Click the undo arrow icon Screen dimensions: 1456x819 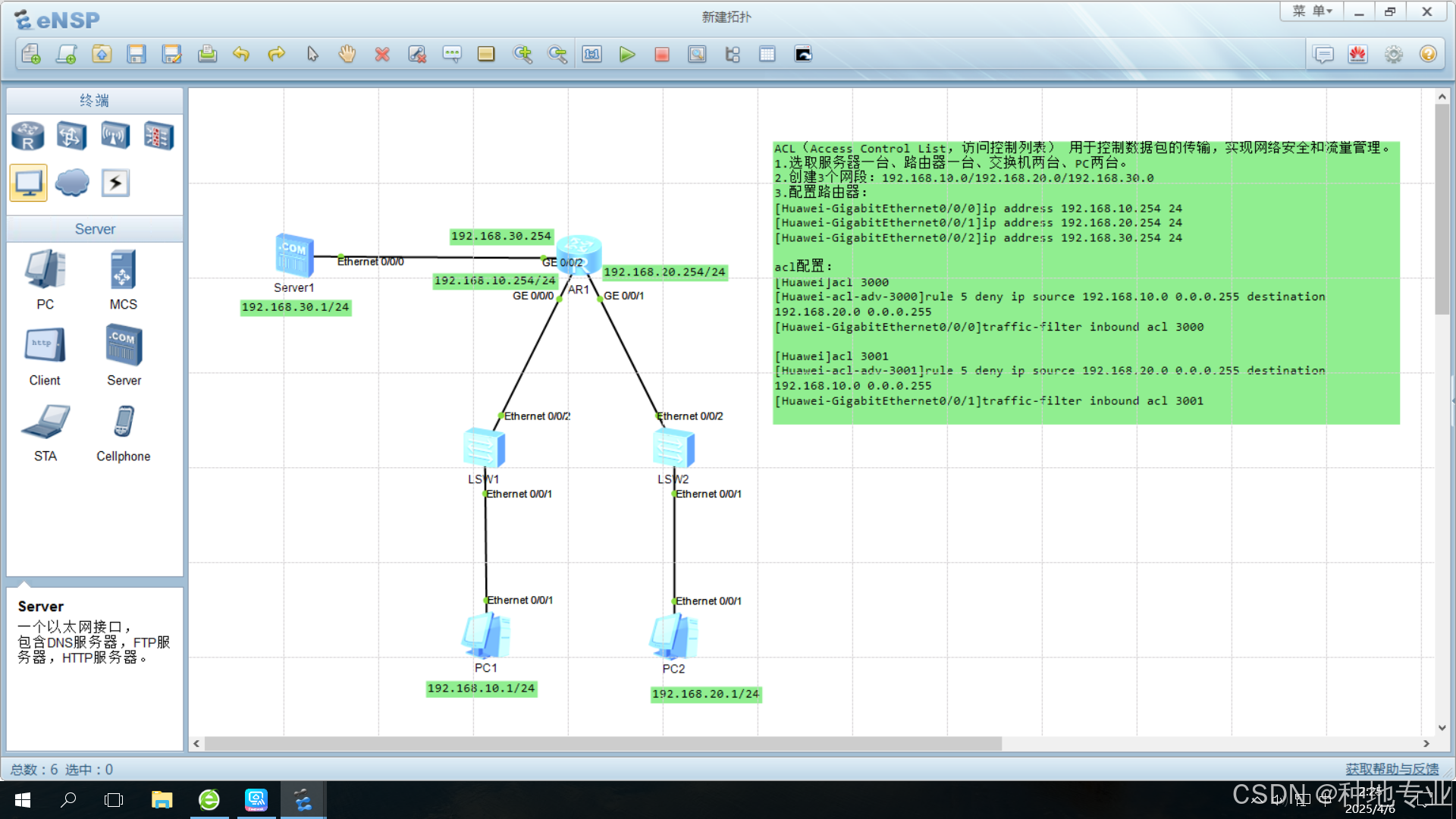[241, 55]
